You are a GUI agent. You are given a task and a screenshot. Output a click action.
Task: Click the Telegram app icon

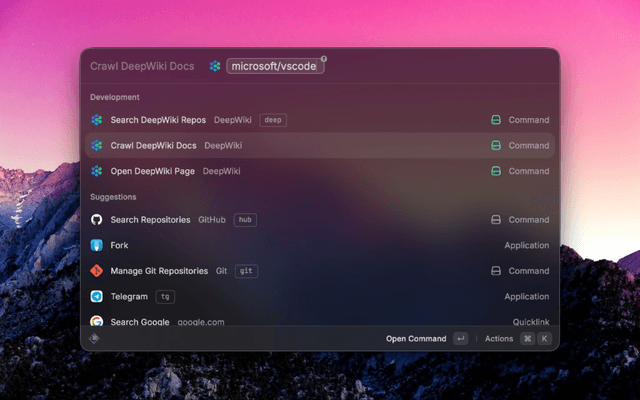click(97, 297)
